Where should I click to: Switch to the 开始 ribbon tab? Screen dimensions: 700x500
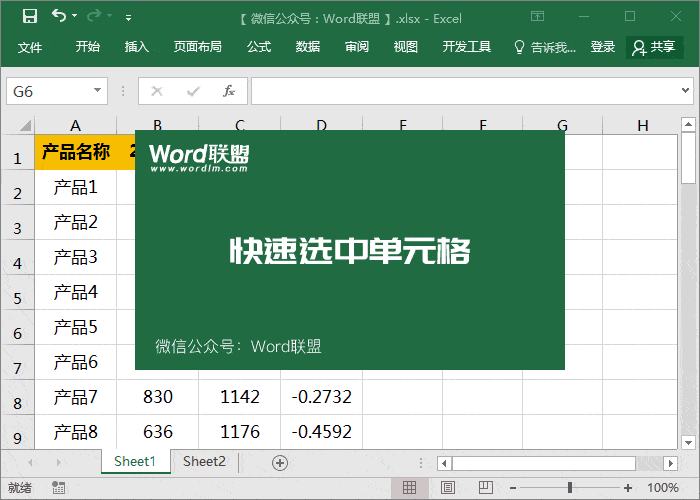click(x=88, y=46)
